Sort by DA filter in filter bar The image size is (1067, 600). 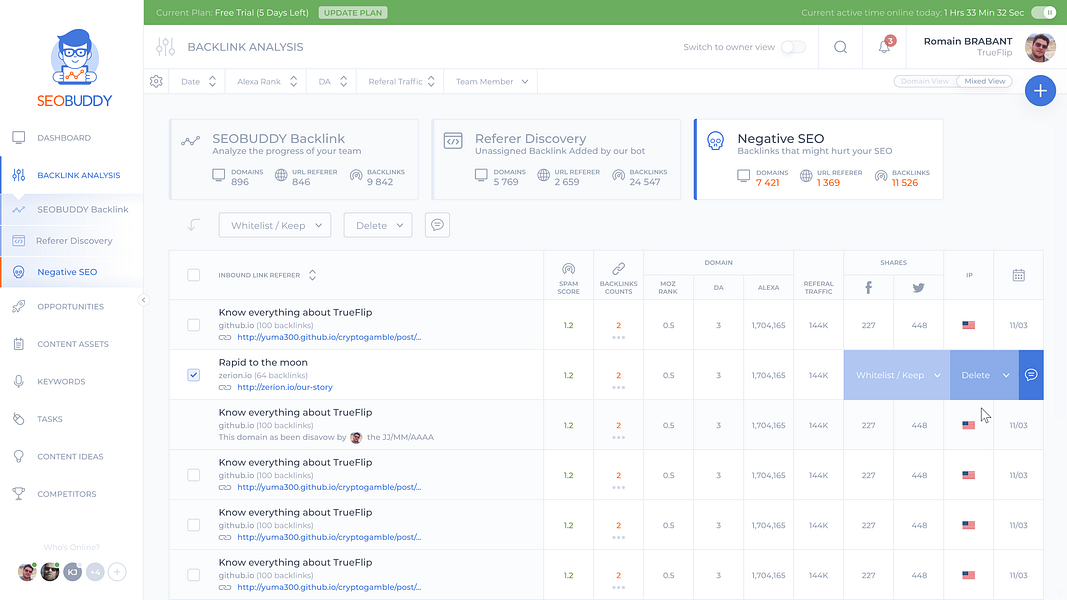pyautogui.click(x=332, y=81)
